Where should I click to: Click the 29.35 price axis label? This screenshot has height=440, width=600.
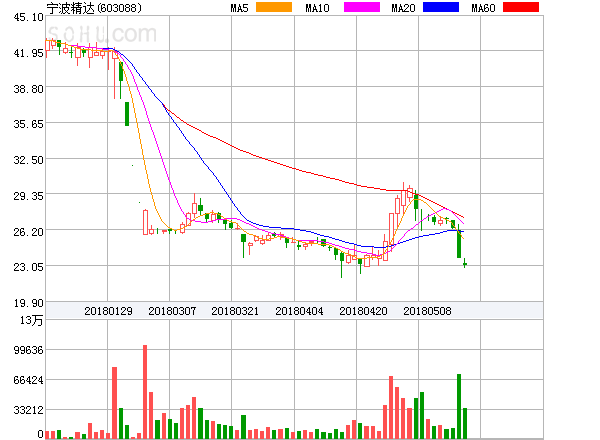click(x=29, y=196)
